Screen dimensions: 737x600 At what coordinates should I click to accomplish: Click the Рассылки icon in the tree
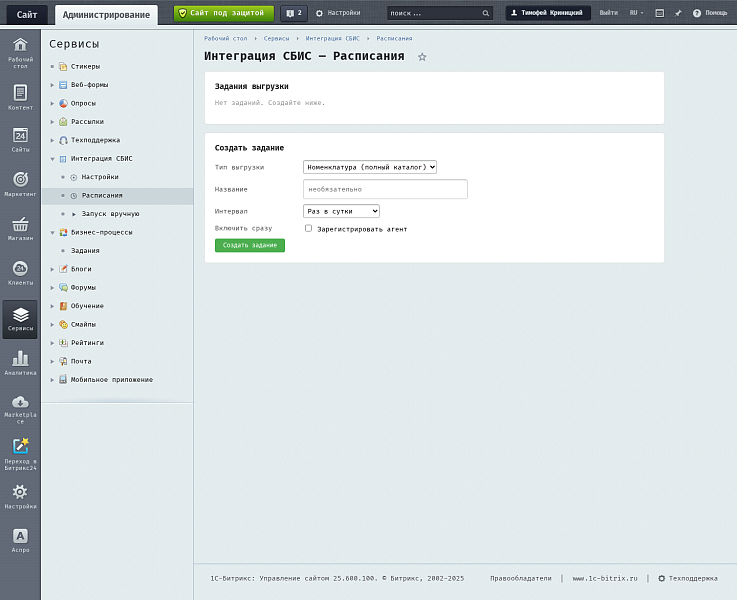point(63,122)
